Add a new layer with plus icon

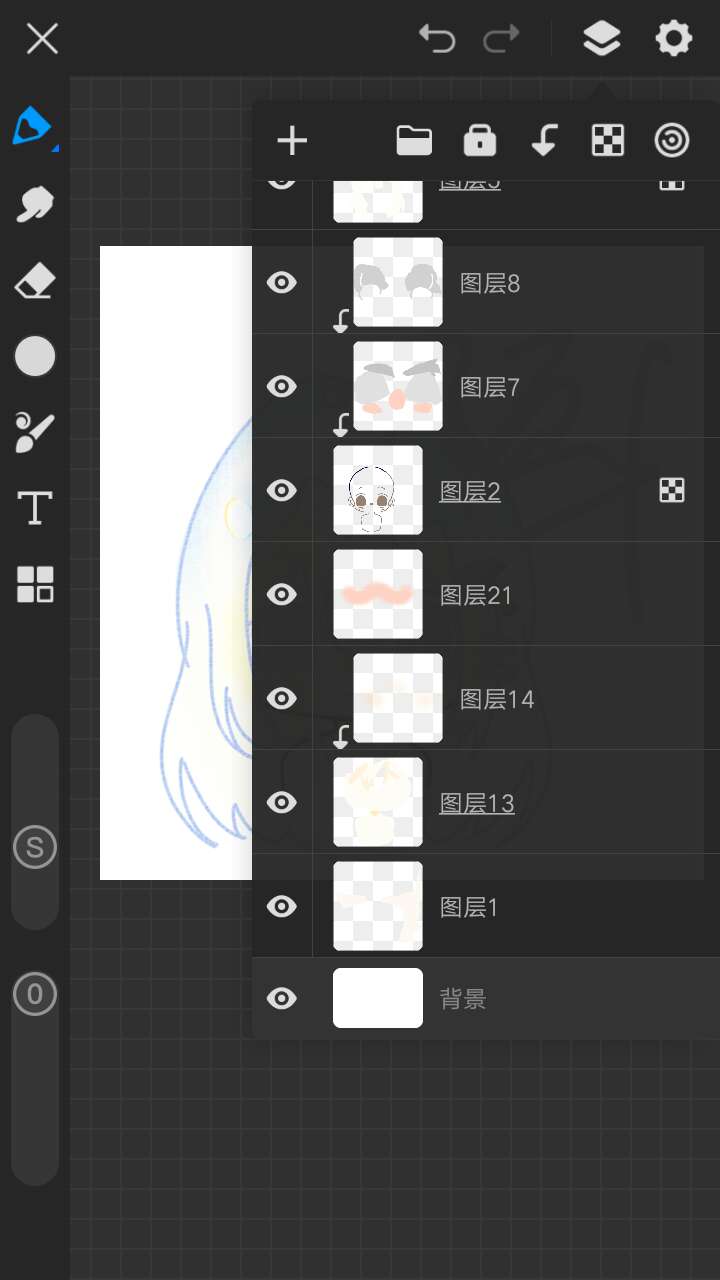pos(292,141)
